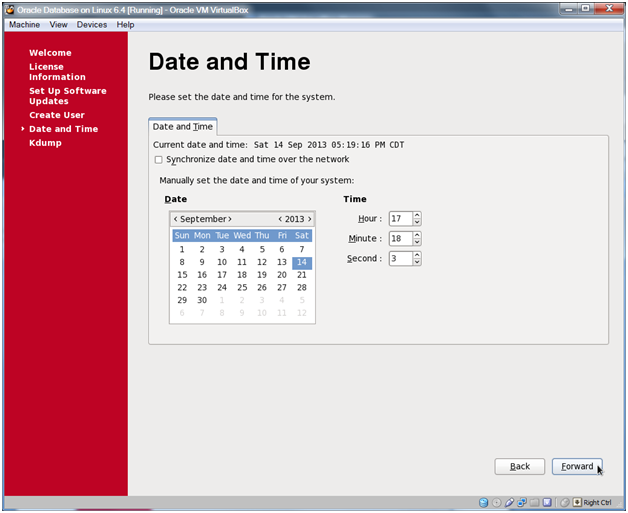
Task: Click the optical disc status icon
Action: pyautogui.click(x=497, y=502)
